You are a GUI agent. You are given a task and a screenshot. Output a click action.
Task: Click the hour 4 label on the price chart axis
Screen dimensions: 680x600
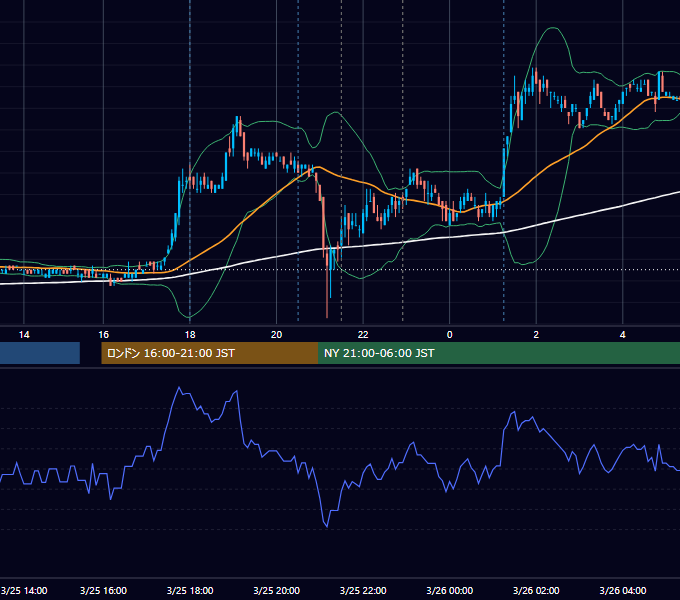tap(623, 335)
